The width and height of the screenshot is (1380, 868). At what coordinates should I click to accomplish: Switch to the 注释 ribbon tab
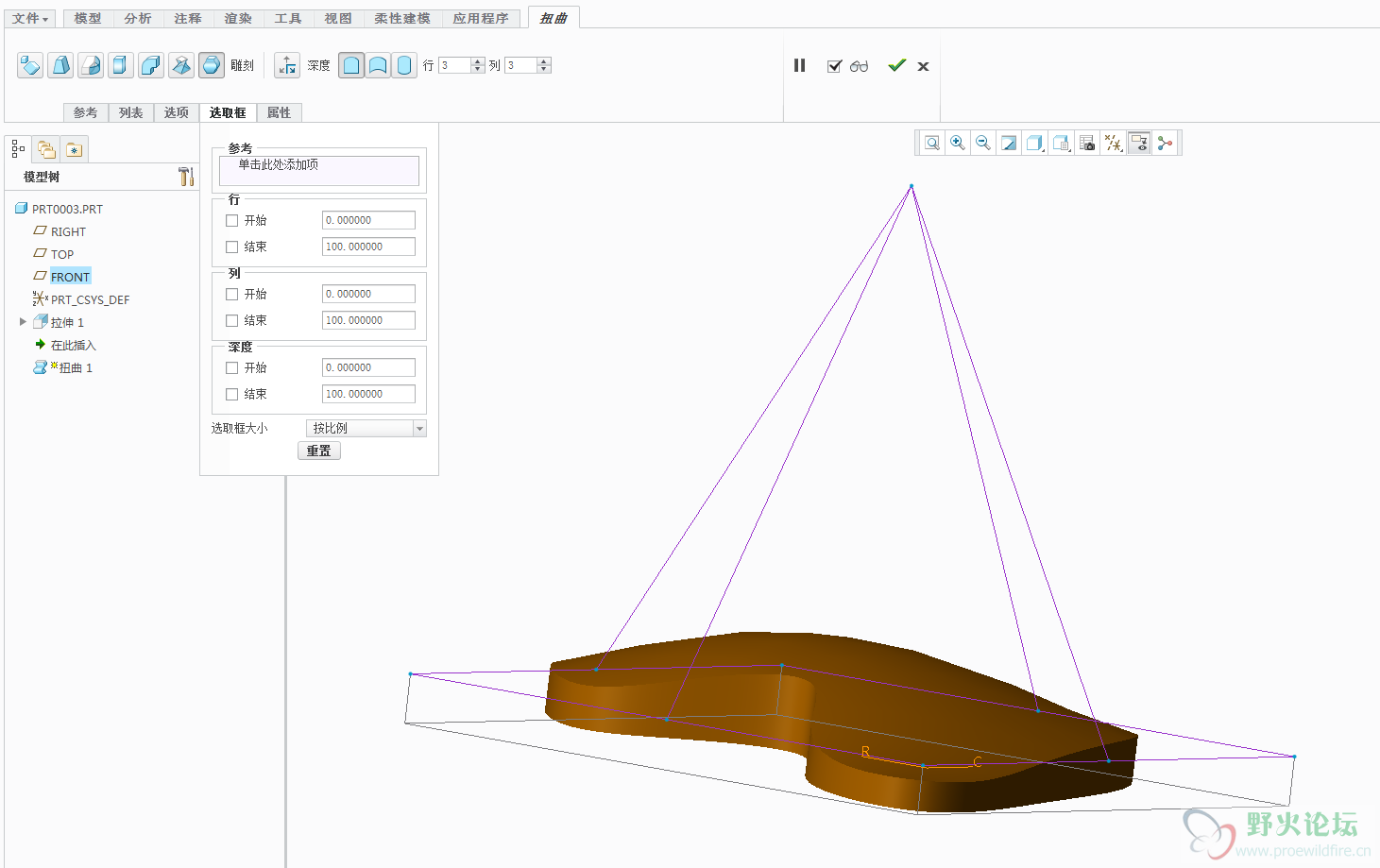tap(188, 18)
